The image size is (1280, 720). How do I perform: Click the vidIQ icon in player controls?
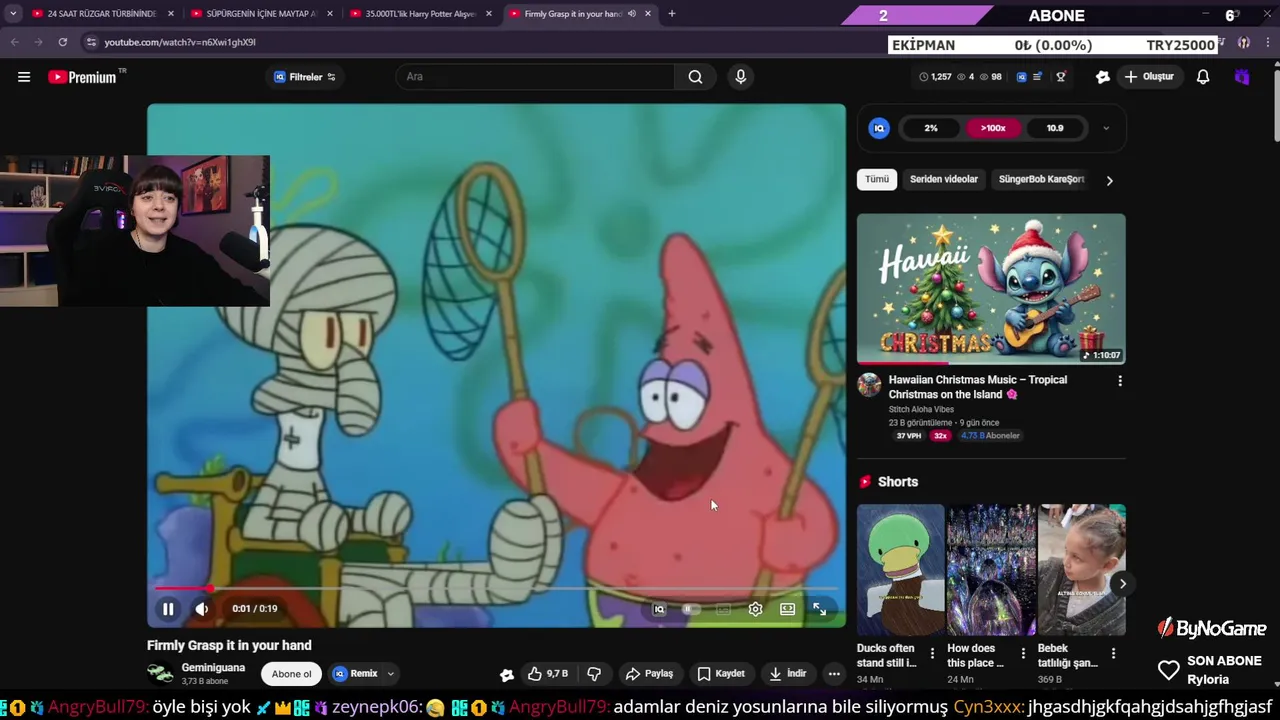[659, 609]
